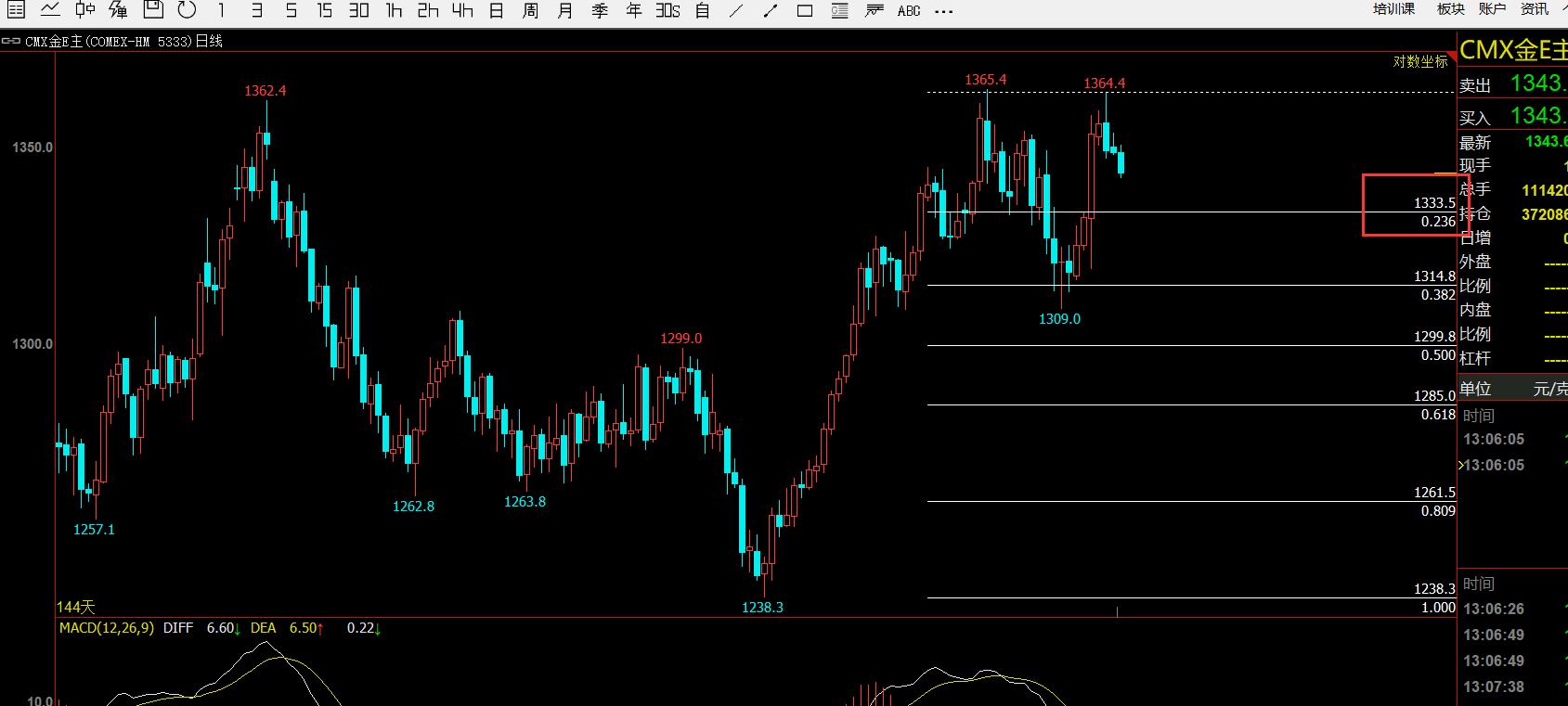Click the save (floppy disk) icon
The height and width of the screenshot is (706, 1568).
coord(153,10)
